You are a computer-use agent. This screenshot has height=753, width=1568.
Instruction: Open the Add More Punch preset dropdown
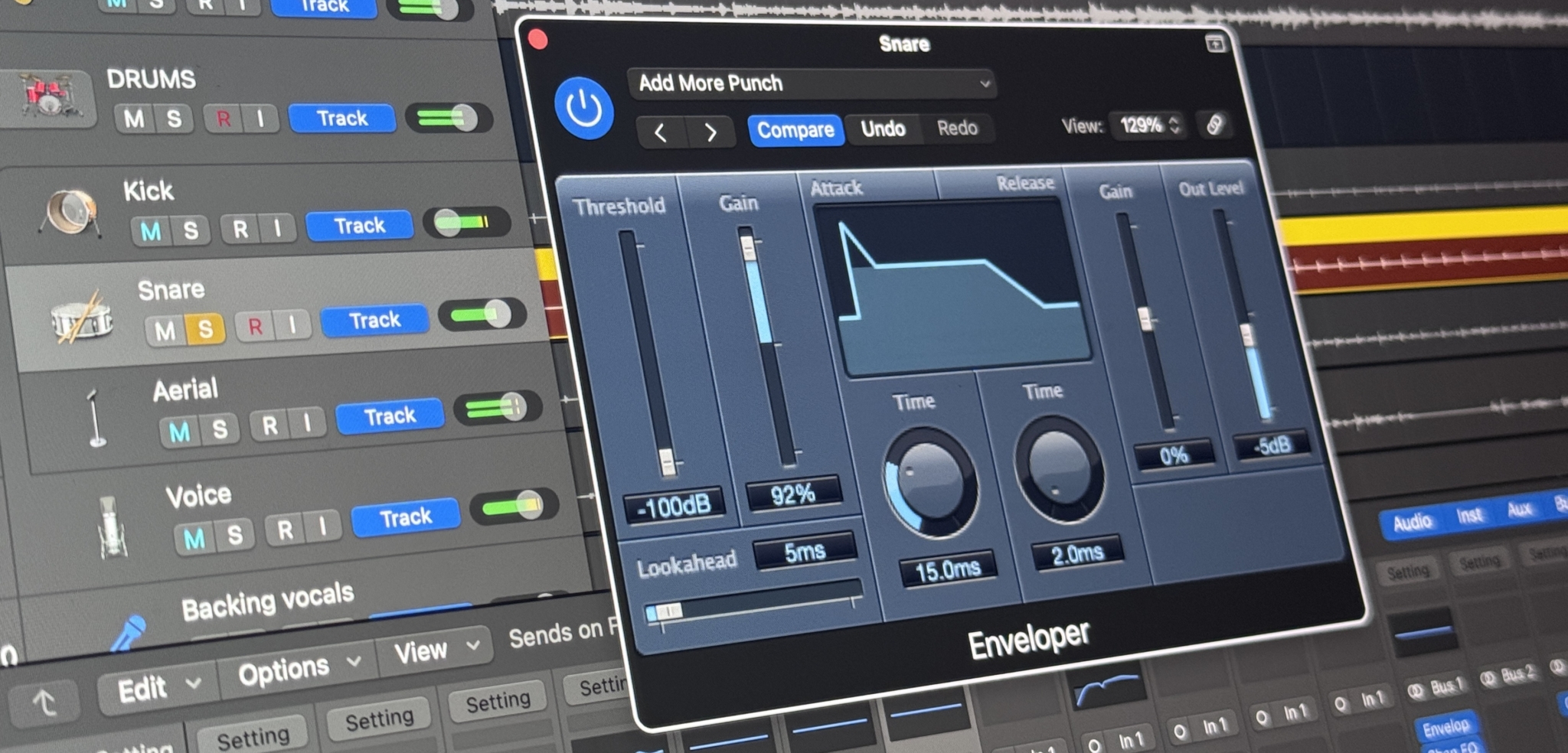tap(812, 83)
